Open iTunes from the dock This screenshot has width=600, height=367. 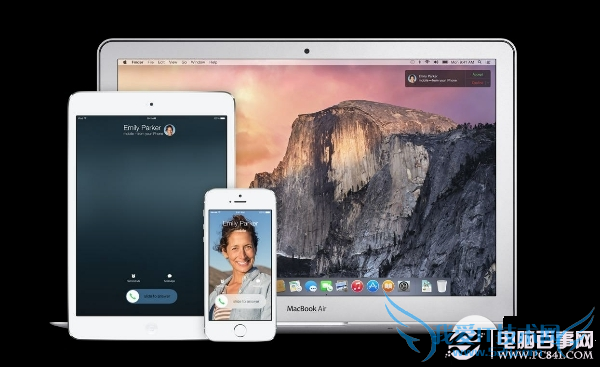point(357,286)
